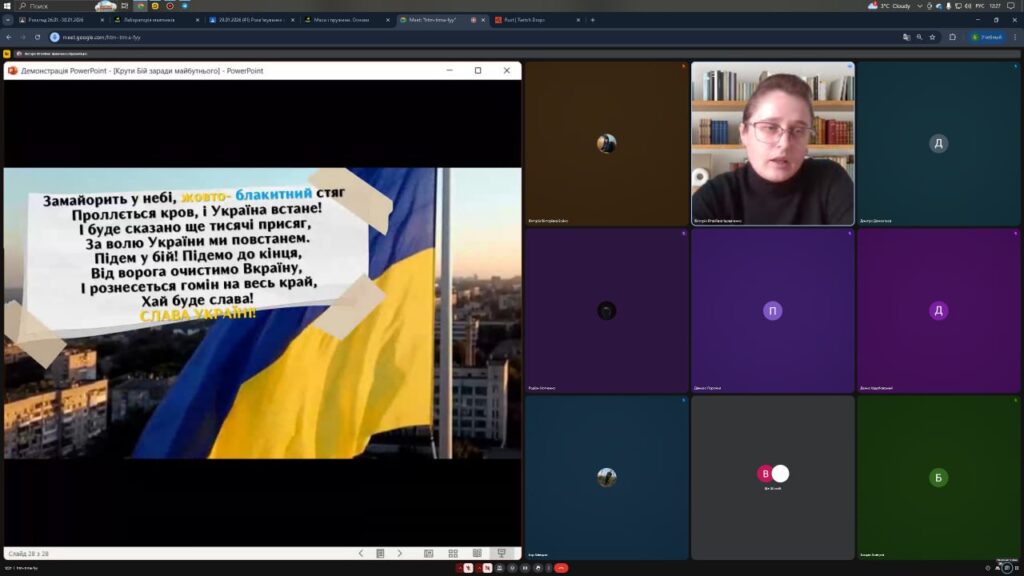Bookmark this page with star icon
This screenshot has width=1024, height=576.
pos(932,37)
